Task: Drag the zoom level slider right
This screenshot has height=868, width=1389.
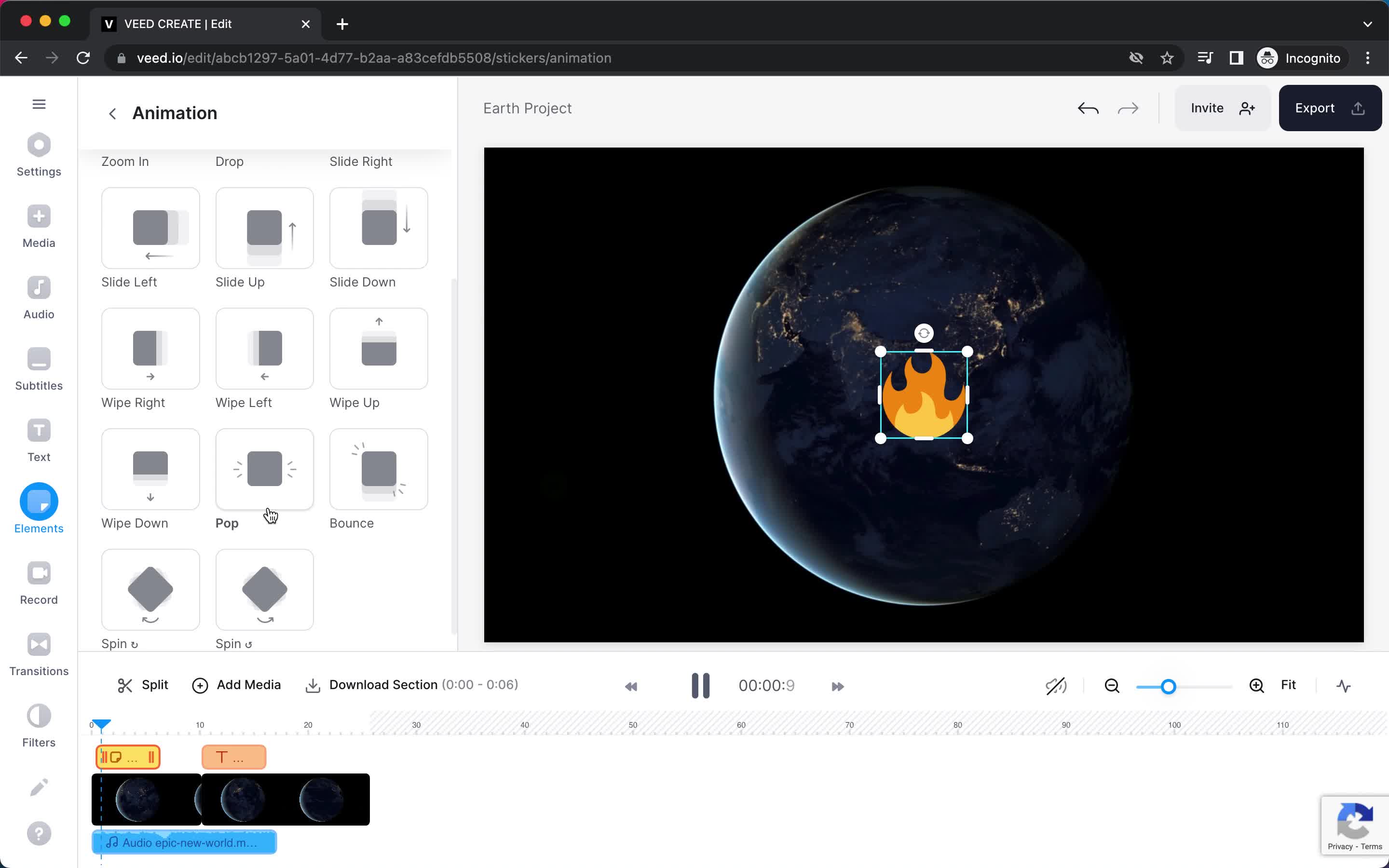Action: pyautogui.click(x=1168, y=686)
